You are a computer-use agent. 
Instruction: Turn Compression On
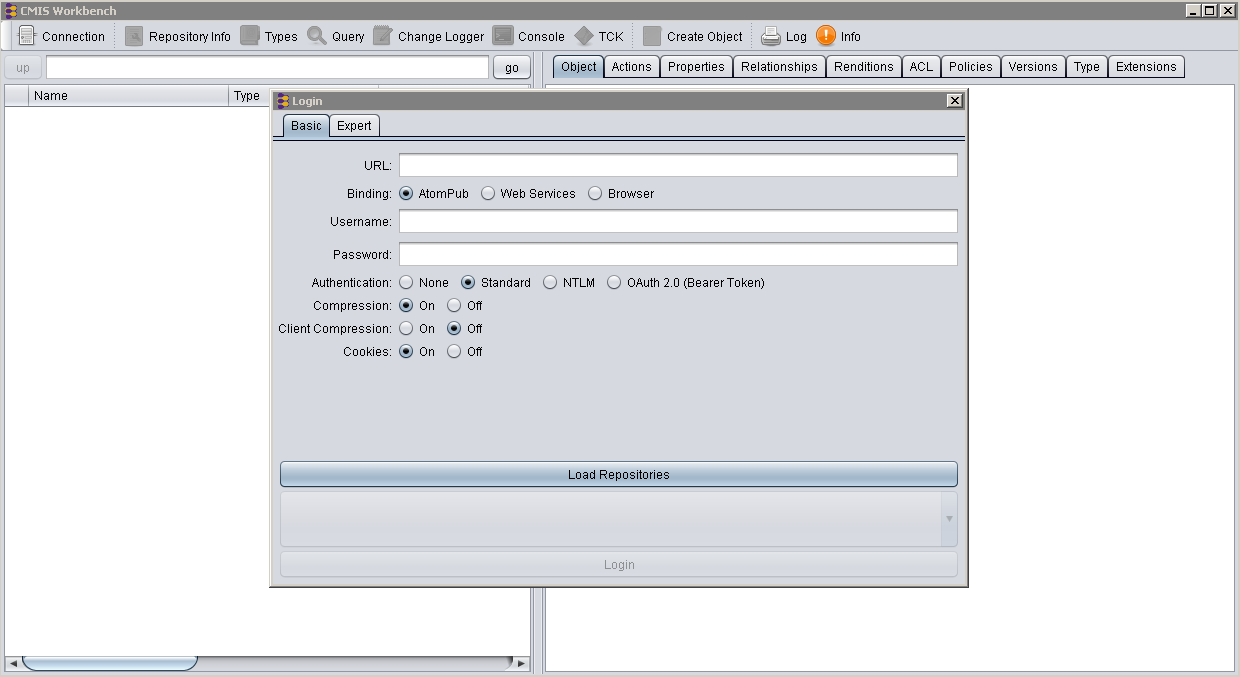pyautogui.click(x=406, y=306)
